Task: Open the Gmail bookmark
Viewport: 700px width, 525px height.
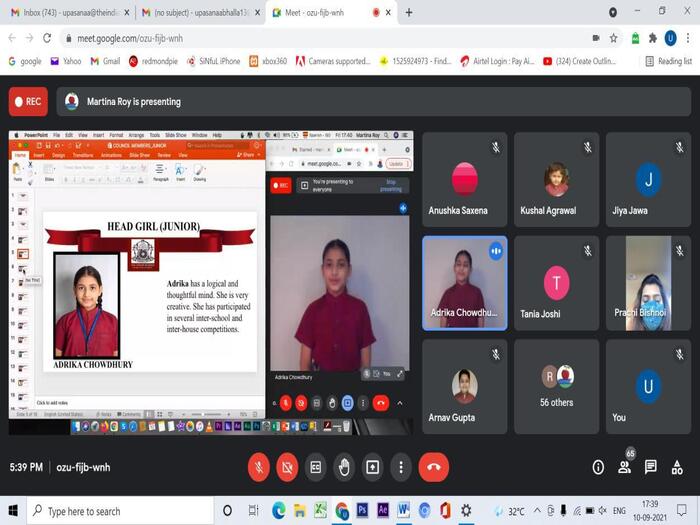Action: point(105,61)
